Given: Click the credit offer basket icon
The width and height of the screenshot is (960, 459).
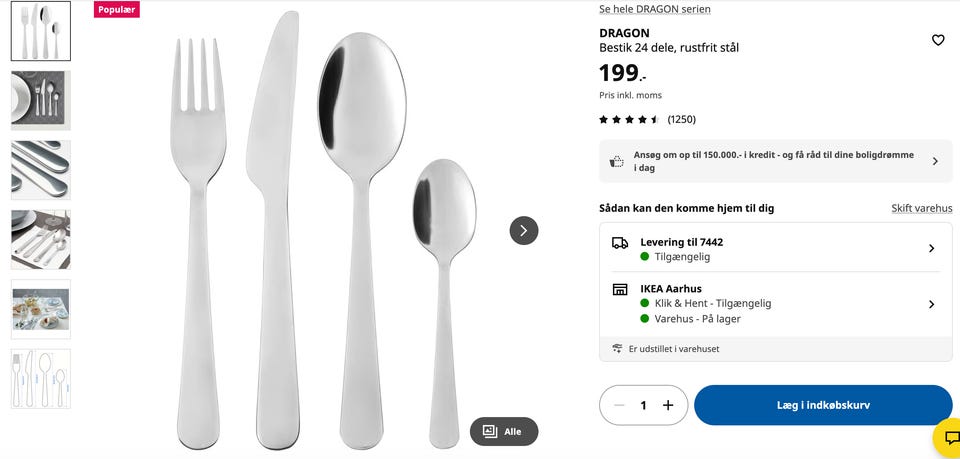Looking at the screenshot, I should click(x=616, y=162).
